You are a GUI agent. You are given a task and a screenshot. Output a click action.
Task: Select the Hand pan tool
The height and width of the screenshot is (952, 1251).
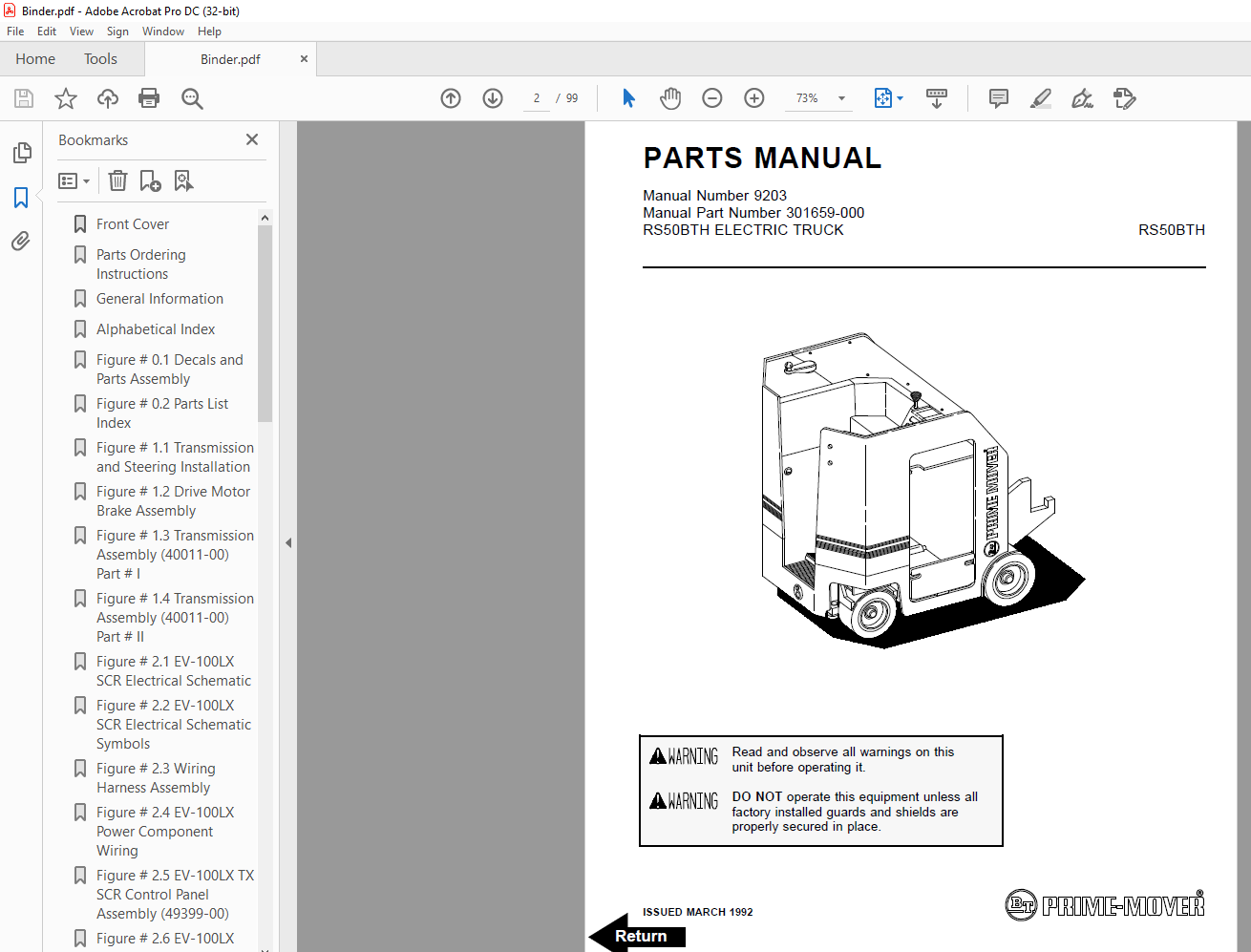click(670, 98)
